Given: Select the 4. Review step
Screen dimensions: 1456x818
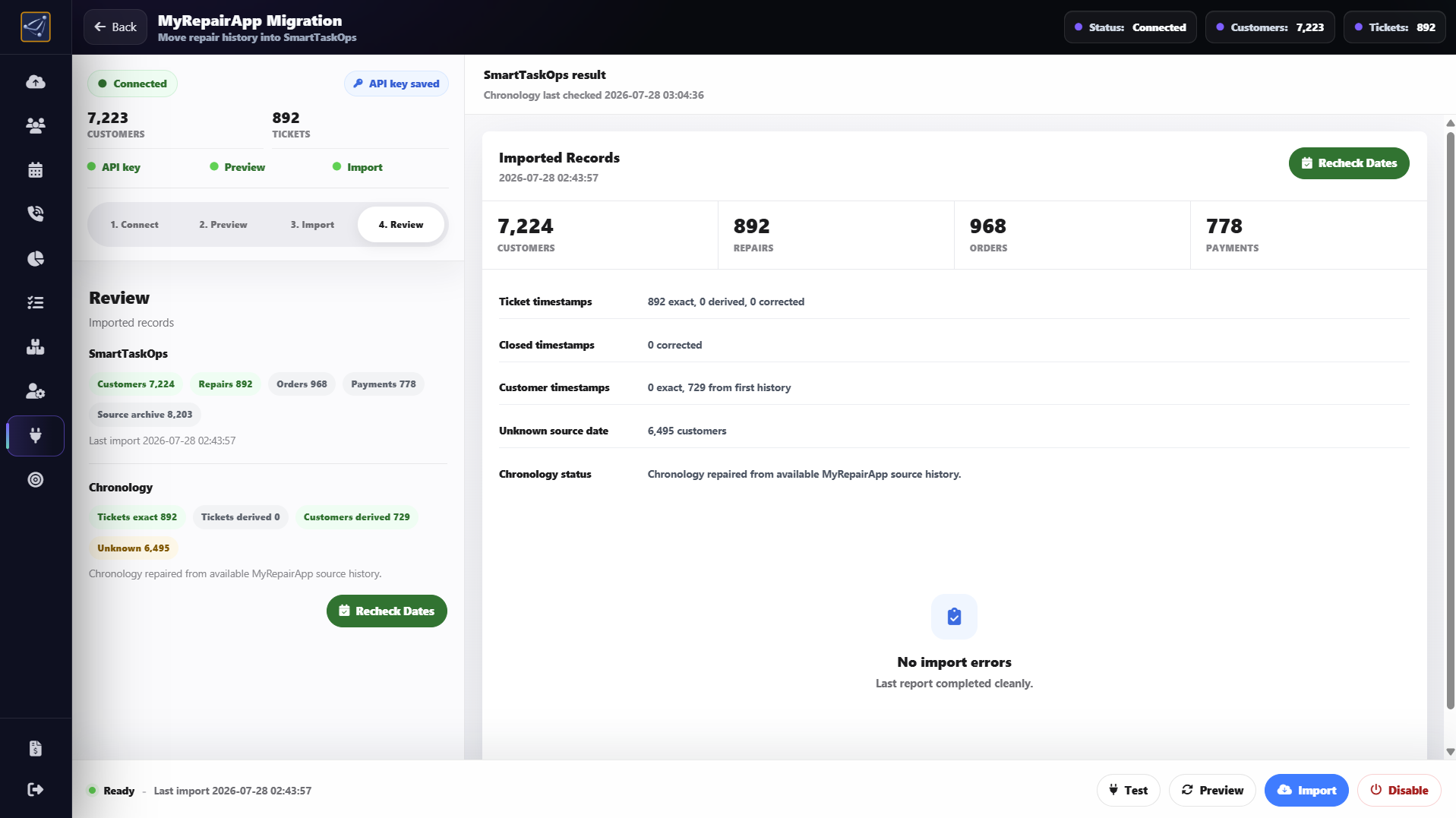Looking at the screenshot, I should [x=401, y=225].
